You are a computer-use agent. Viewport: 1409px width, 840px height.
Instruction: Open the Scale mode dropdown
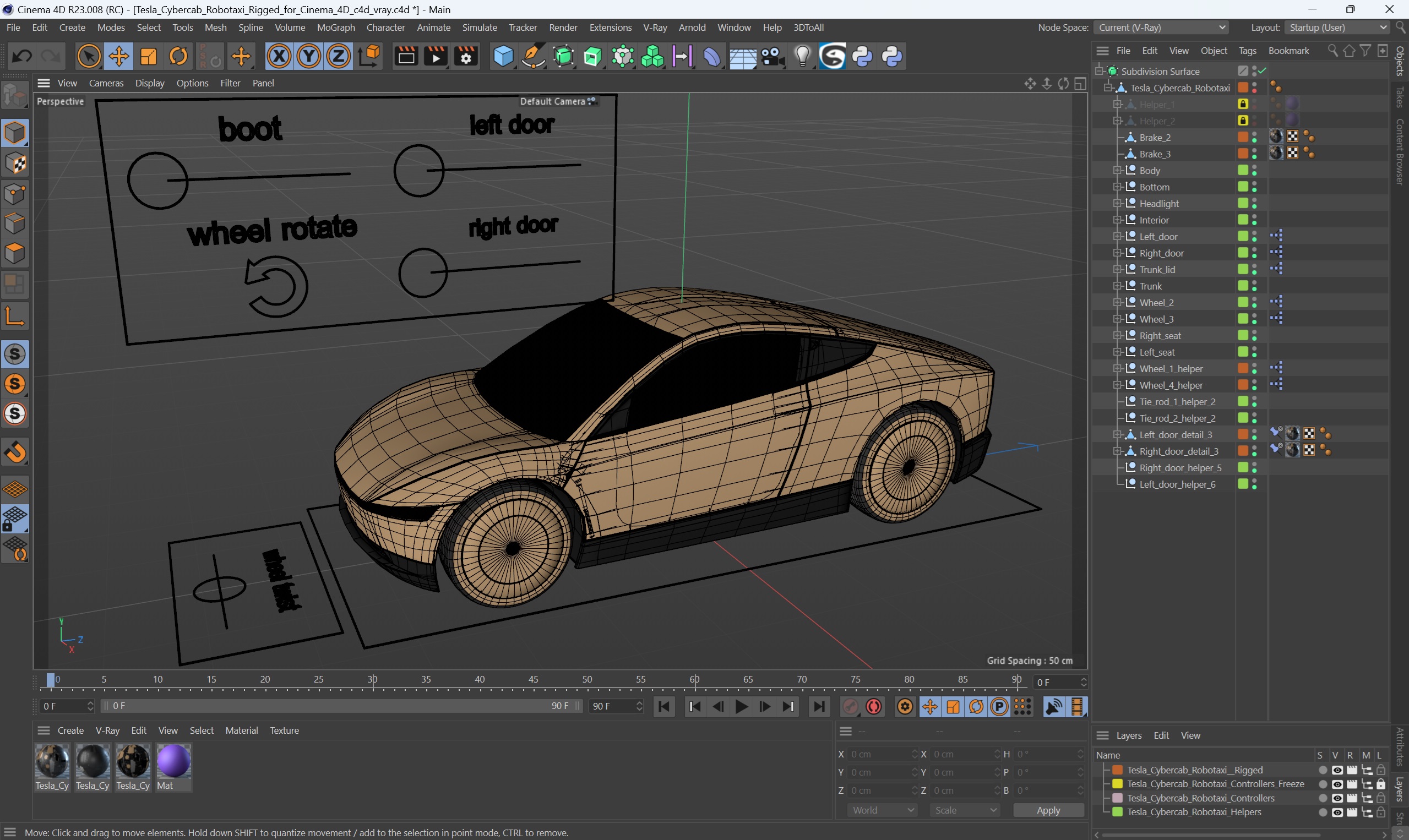pyautogui.click(x=965, y=810)
